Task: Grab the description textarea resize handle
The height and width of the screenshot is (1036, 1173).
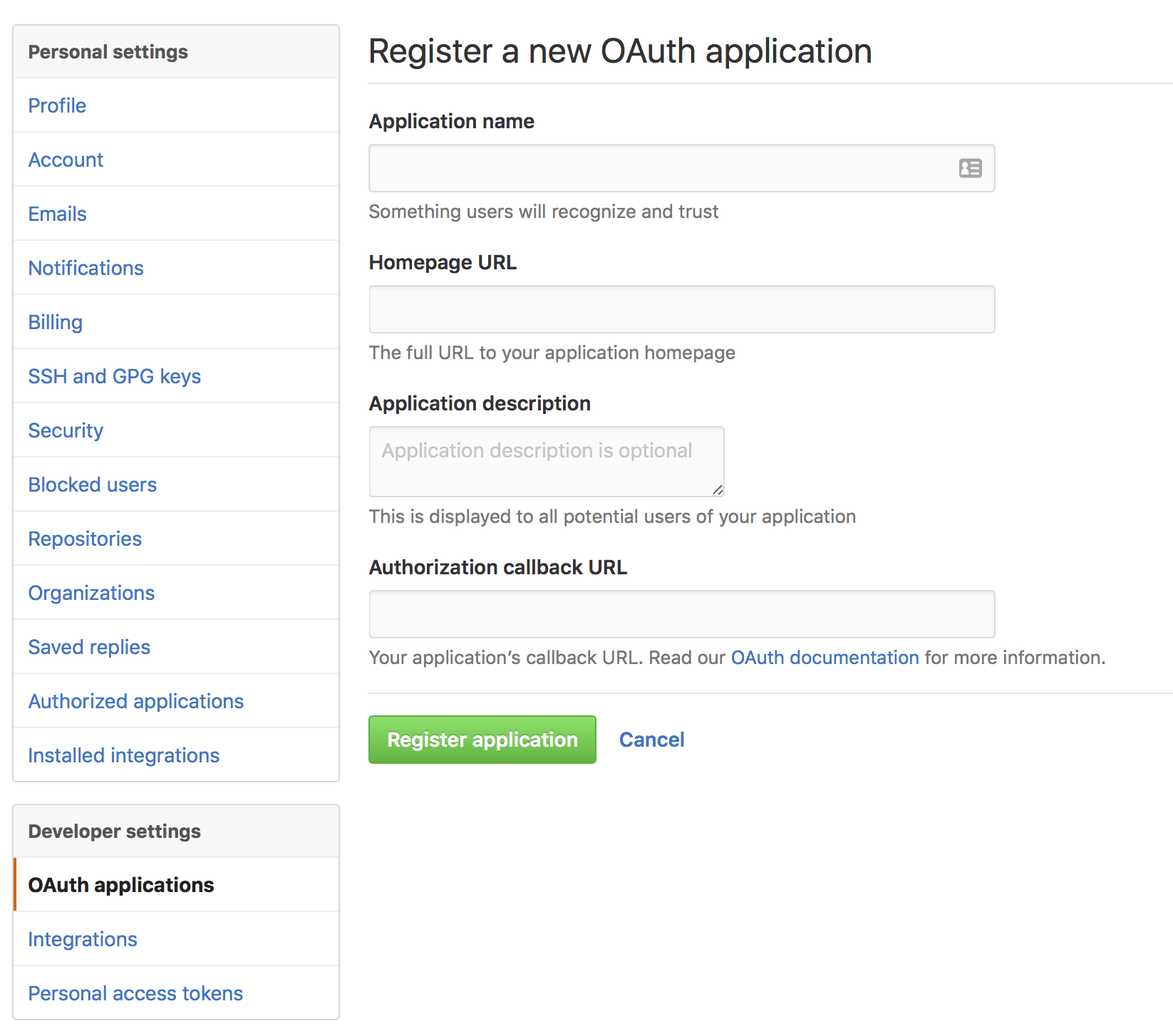Action: (x=718, y=489)
